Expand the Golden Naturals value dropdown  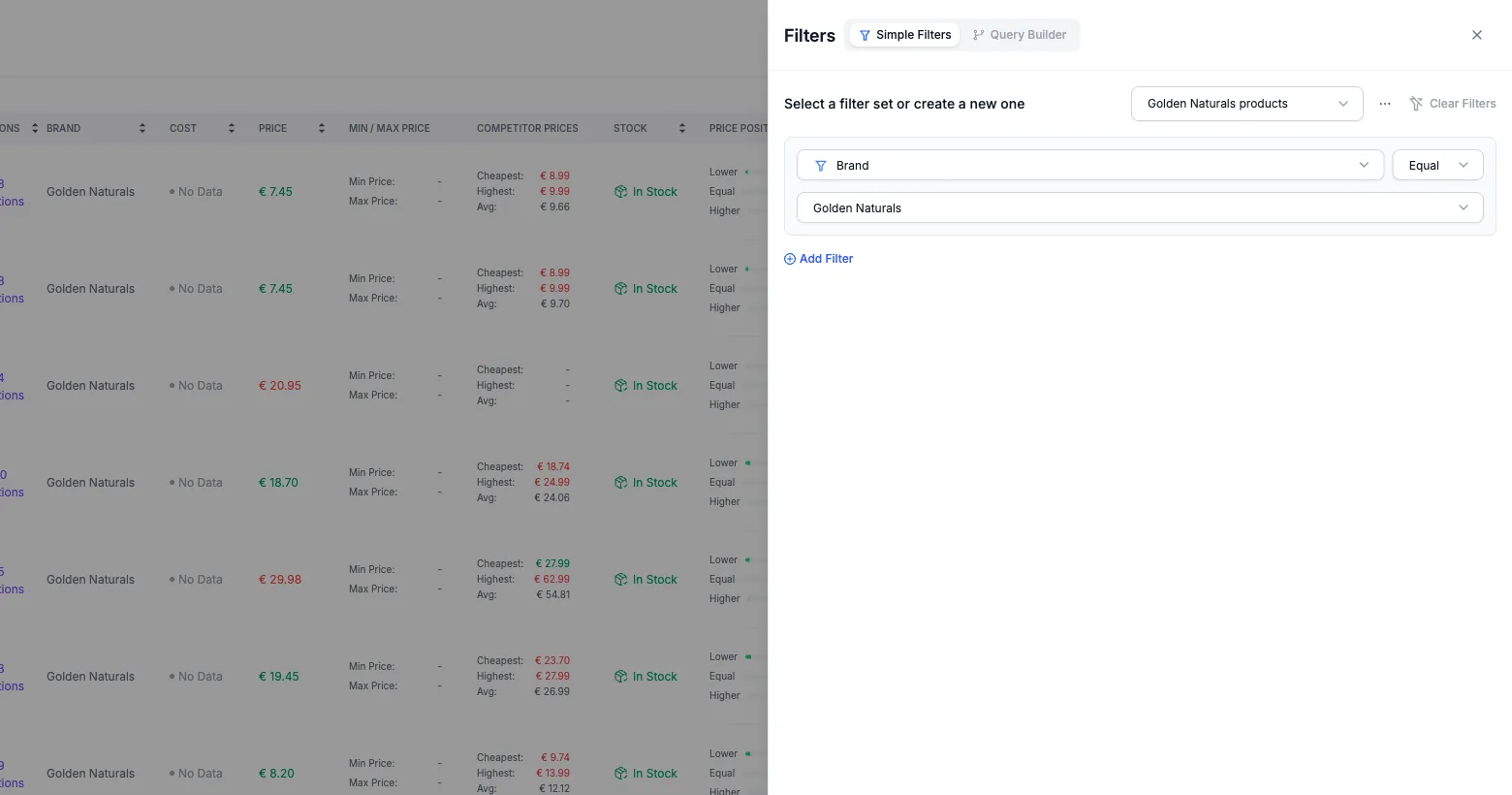pyautogui.click(x=1140, y=208)
